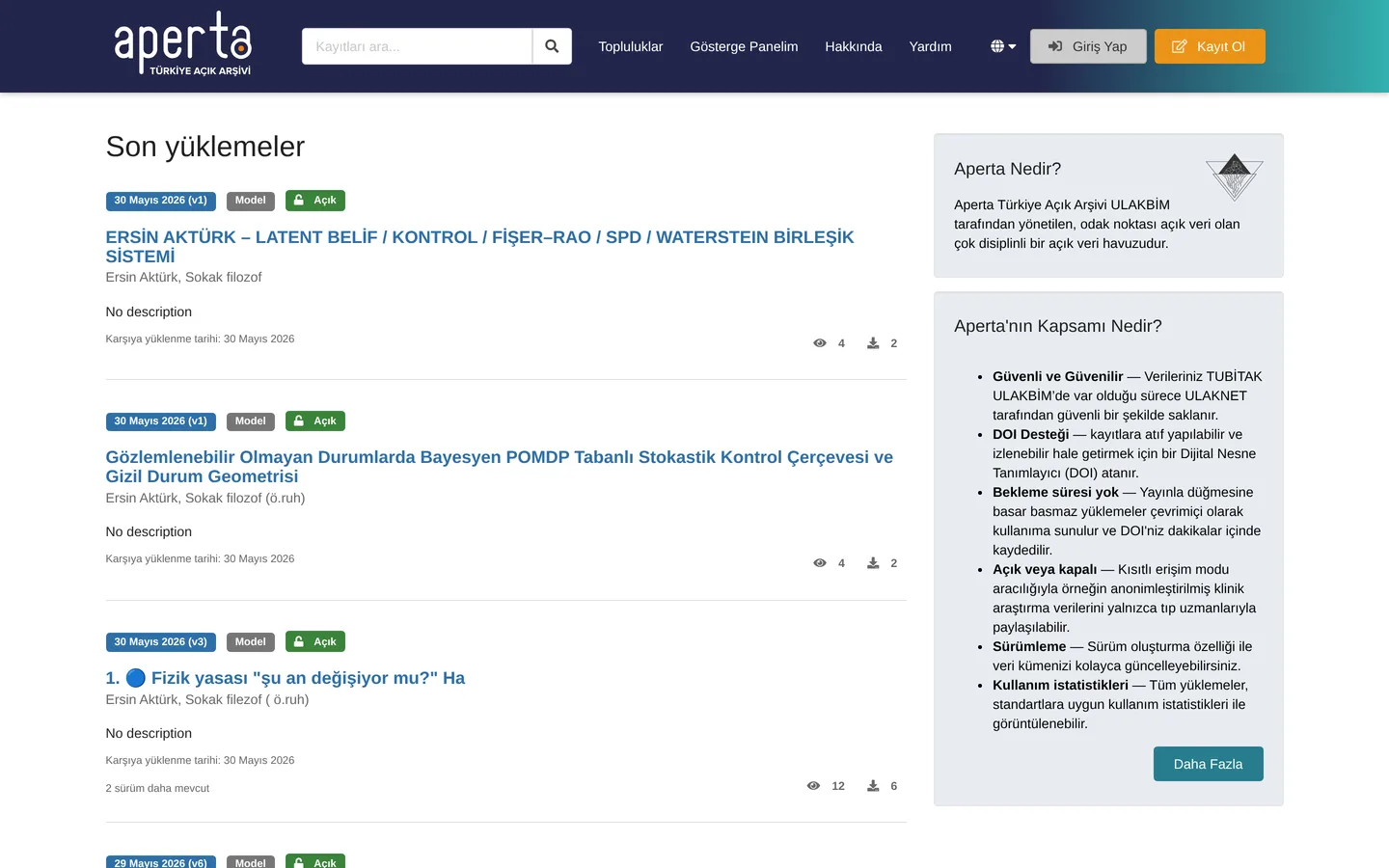Click the magnifier search button
1389x868 pixels.
tap(552, 46)
